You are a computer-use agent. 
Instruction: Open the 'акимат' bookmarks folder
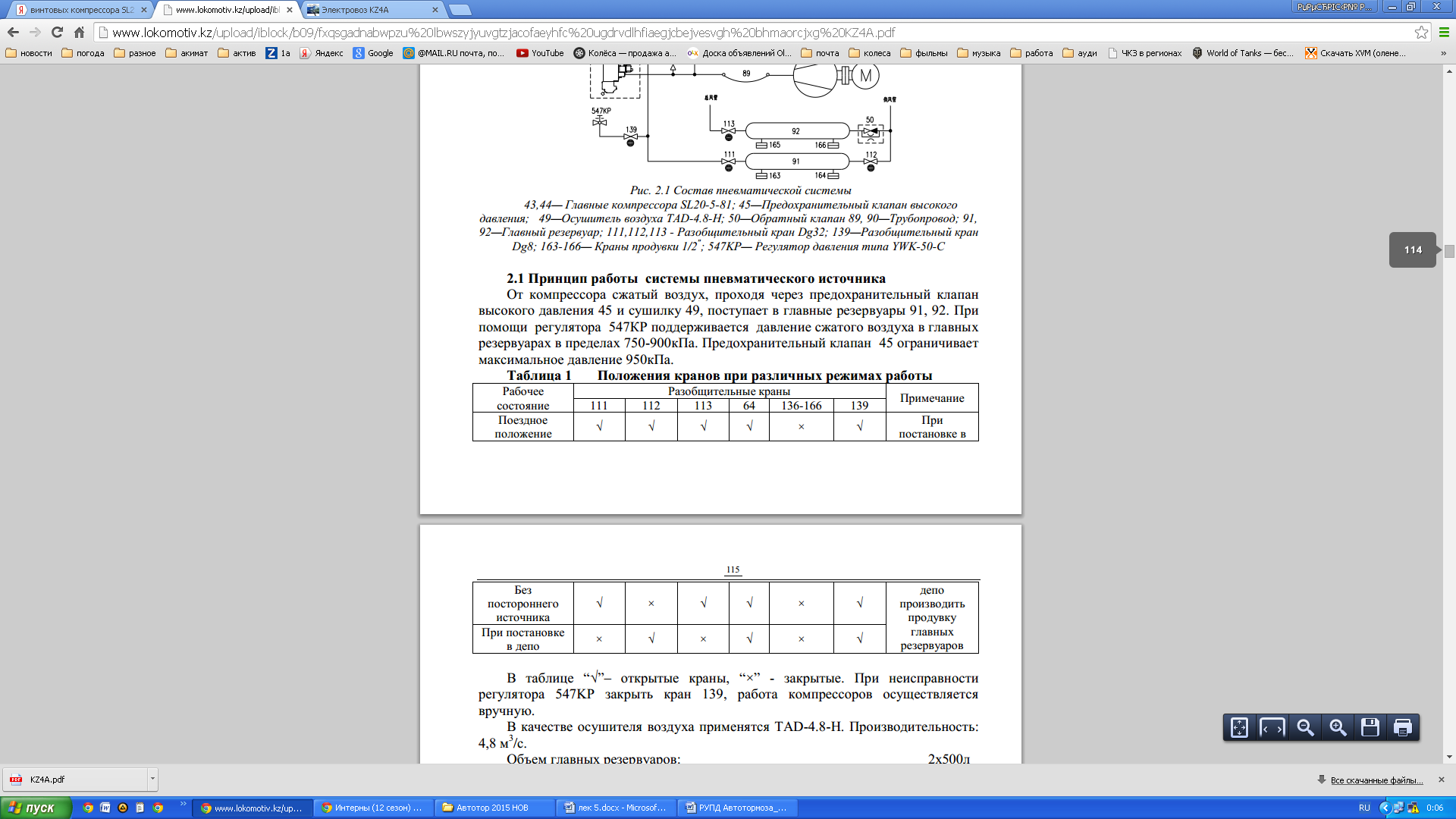pos(187,53)
